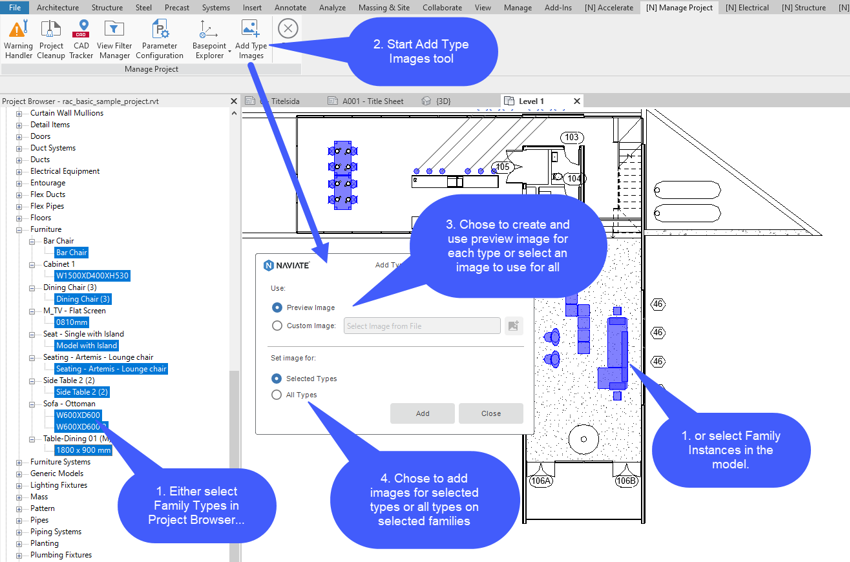The width and height of the screenshot is (850, 562).
Task: Expand the Pipes category node
Action: [19, 520]
